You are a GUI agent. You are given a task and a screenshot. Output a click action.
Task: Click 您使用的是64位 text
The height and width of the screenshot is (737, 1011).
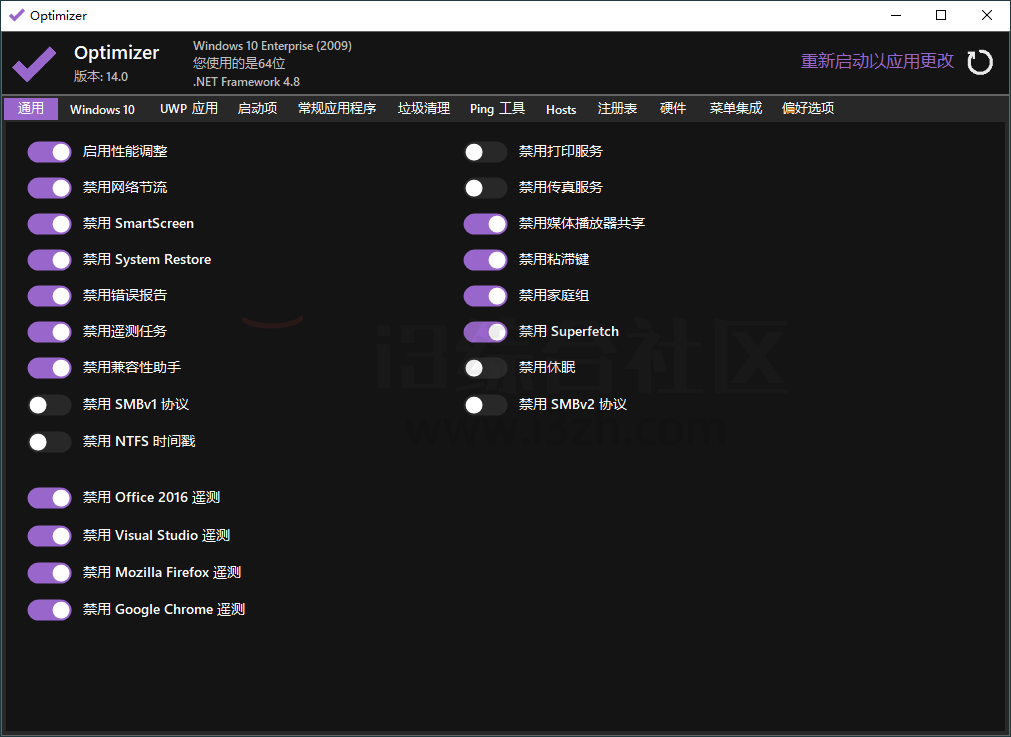239,63
